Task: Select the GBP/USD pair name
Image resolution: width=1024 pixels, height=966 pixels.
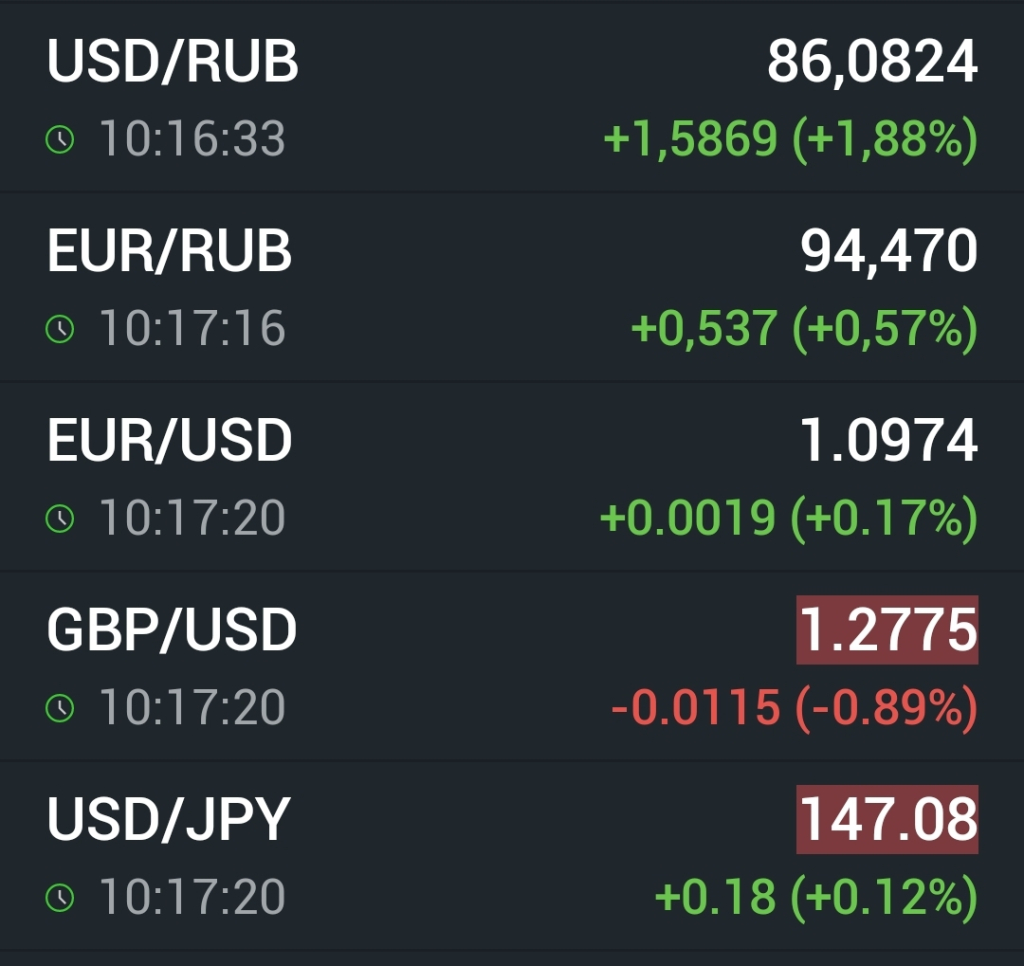Action: pyautogui.click(x=172, y=630)
